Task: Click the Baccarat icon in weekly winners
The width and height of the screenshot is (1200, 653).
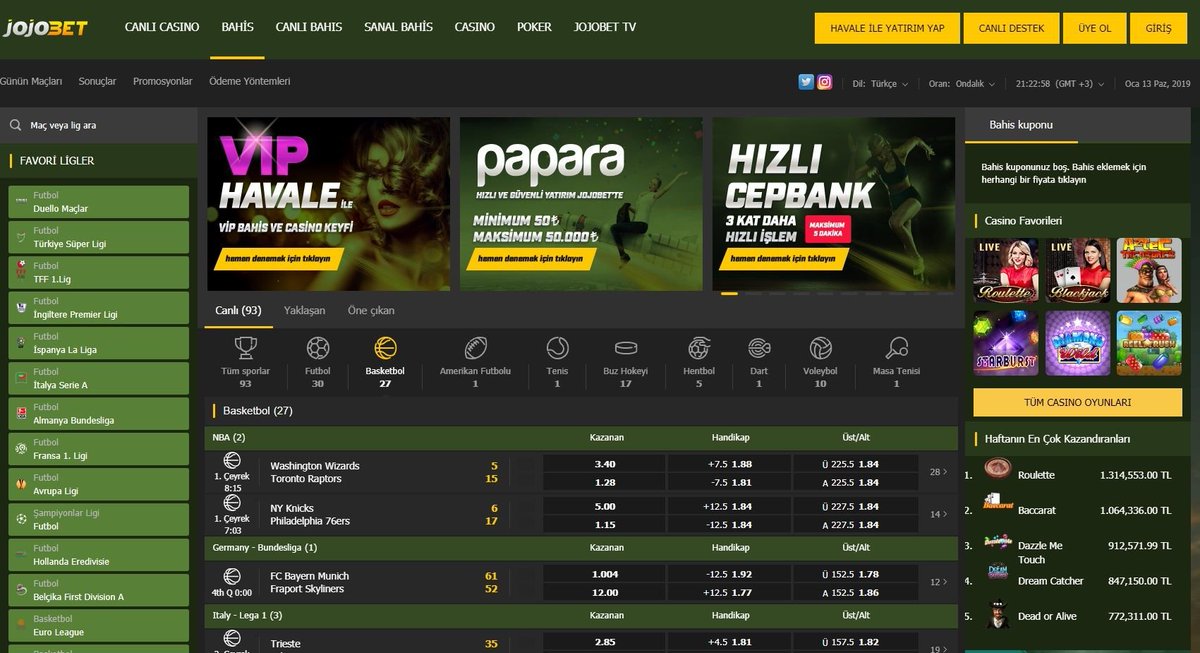Action: 996,503
